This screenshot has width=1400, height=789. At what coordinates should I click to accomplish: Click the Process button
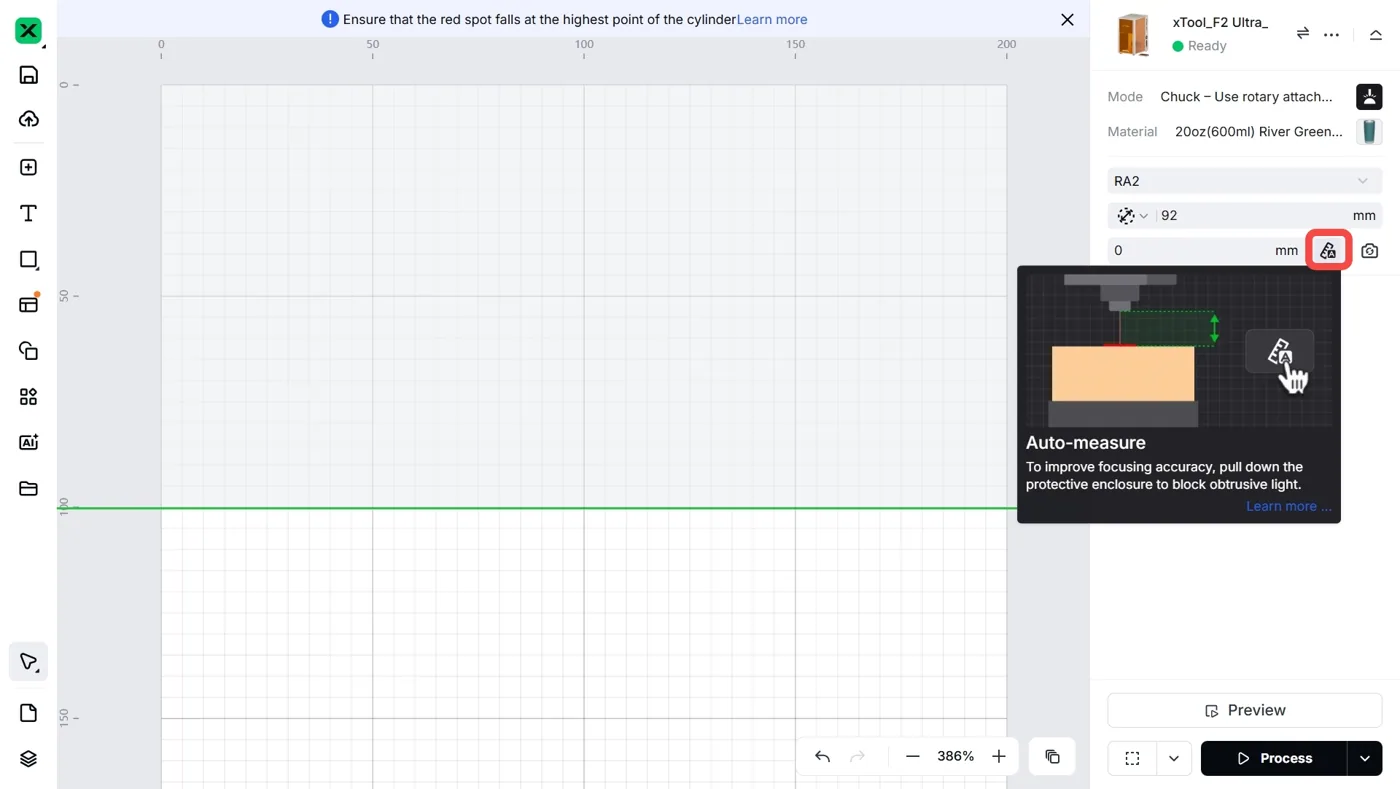point(1274,758)
